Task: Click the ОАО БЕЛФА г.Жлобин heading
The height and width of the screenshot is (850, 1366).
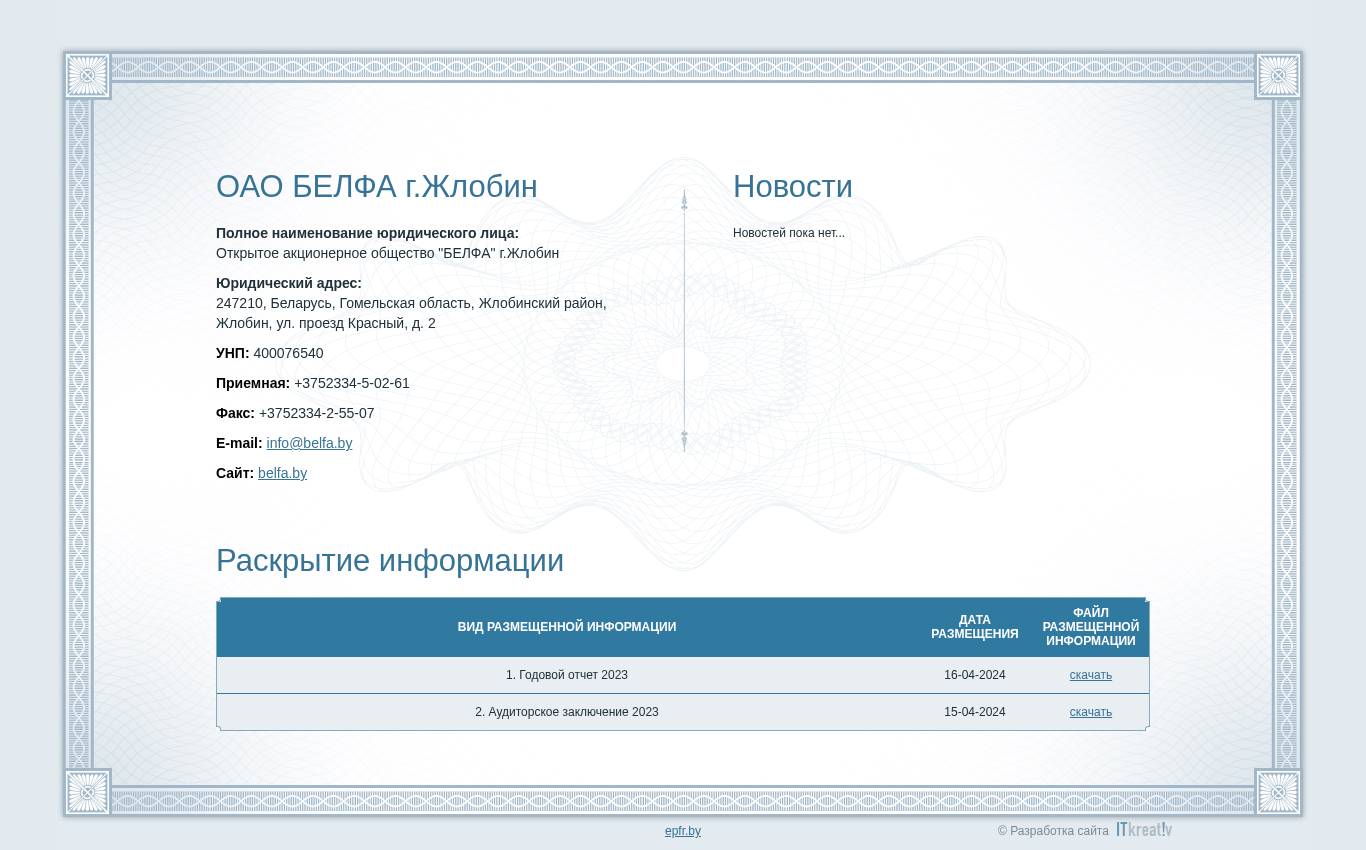Action: coord(377,187)
